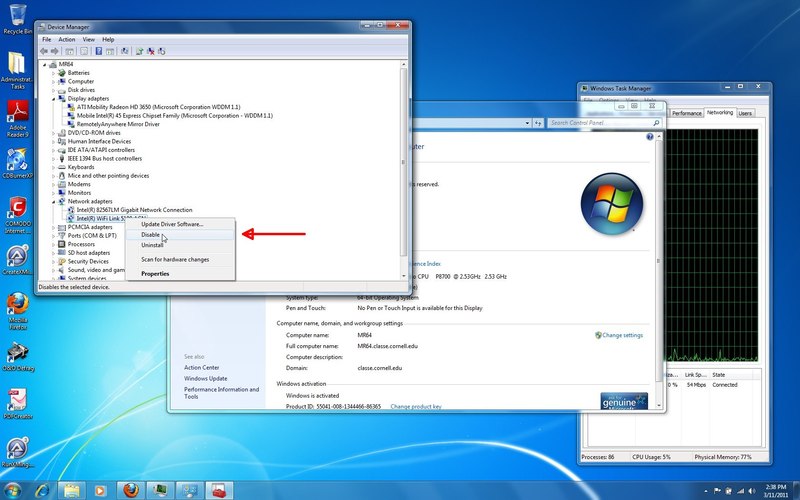Click the help icon in Control Panel window
Screen dimensions: 800x500
click(x=649, y=137)
